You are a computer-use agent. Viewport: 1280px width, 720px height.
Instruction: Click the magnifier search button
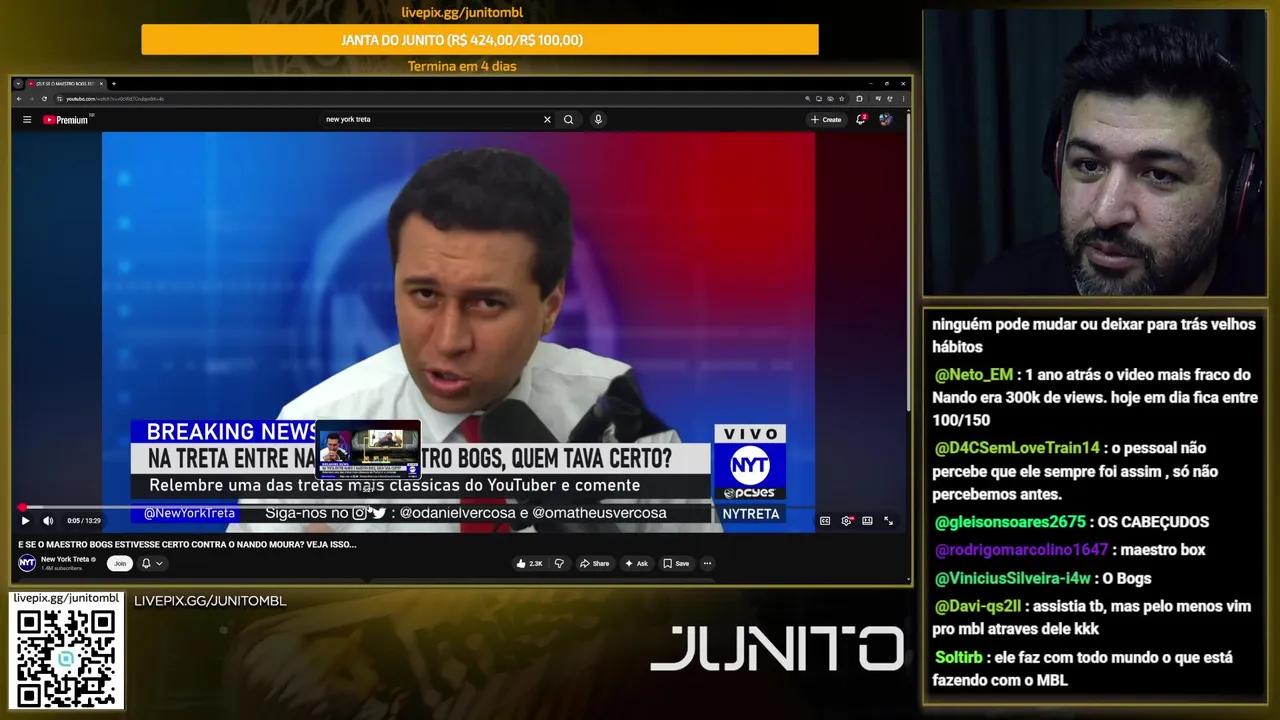point(568,119)
